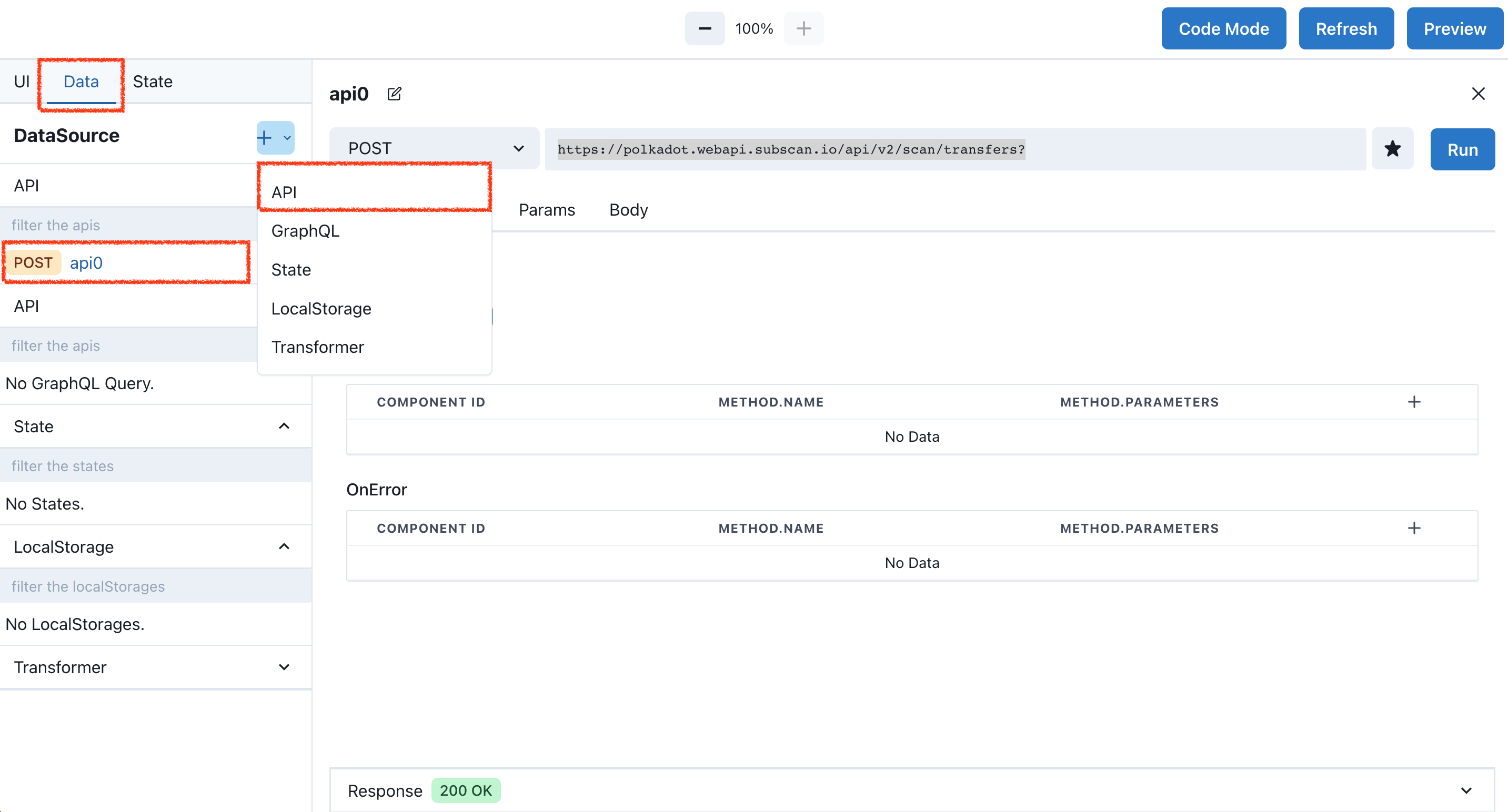
Task: Click the Code Mode button
Action: [x=1223, y=29]
